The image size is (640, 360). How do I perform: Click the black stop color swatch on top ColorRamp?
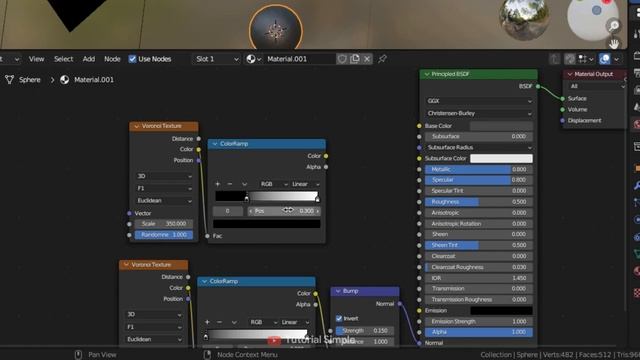coord(267,224)
